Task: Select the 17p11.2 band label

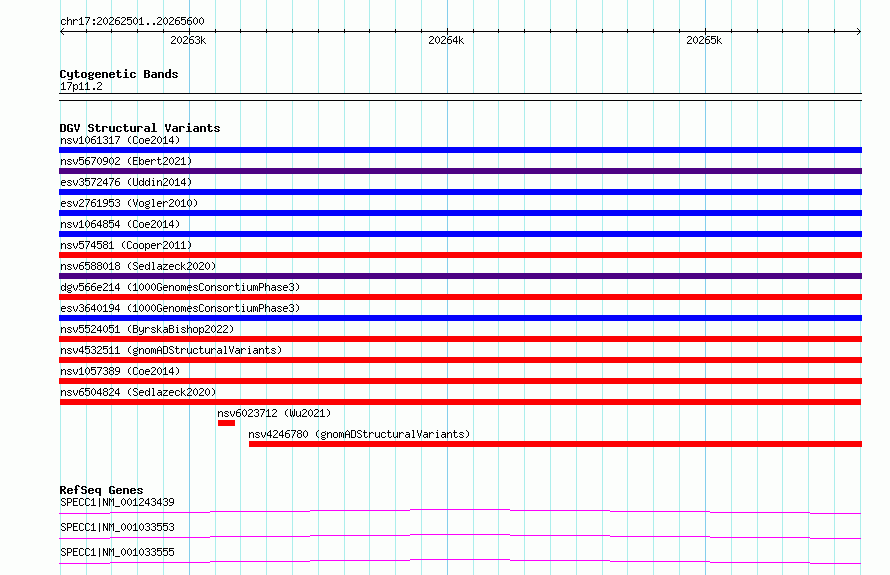Action: 81,86
